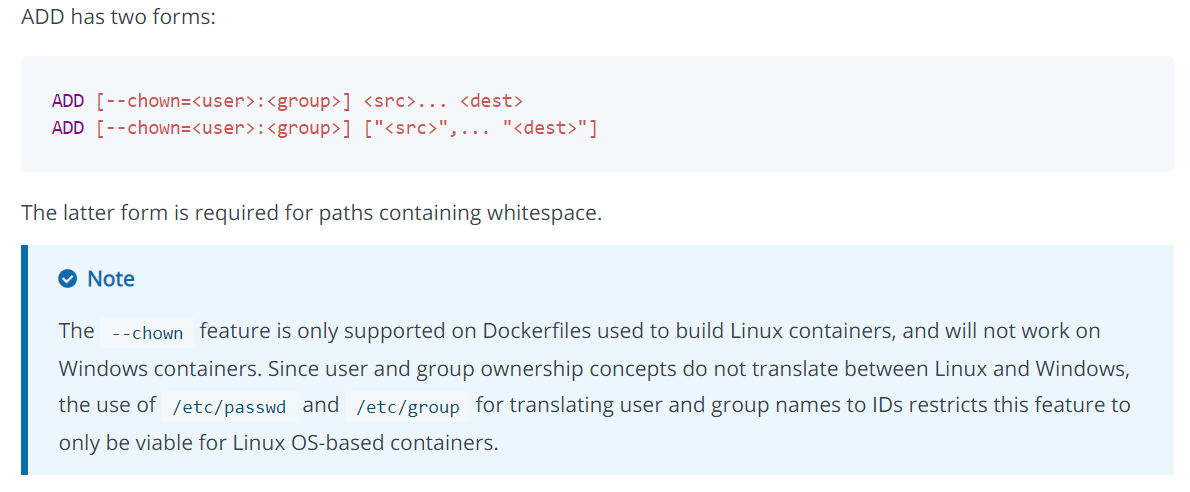Click the ADD code block area
This screenshot has width=1190, height=492.
pos(597,114)
